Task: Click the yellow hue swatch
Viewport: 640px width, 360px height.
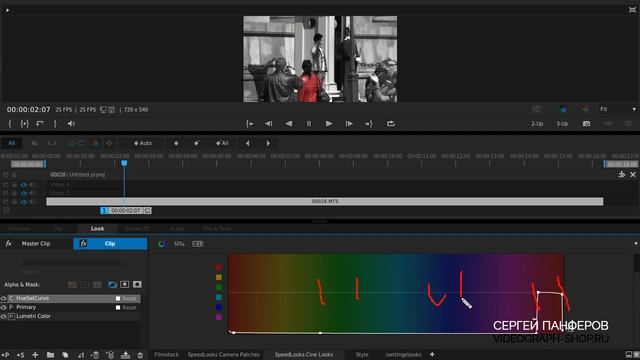Action: (x=219, y=277)
